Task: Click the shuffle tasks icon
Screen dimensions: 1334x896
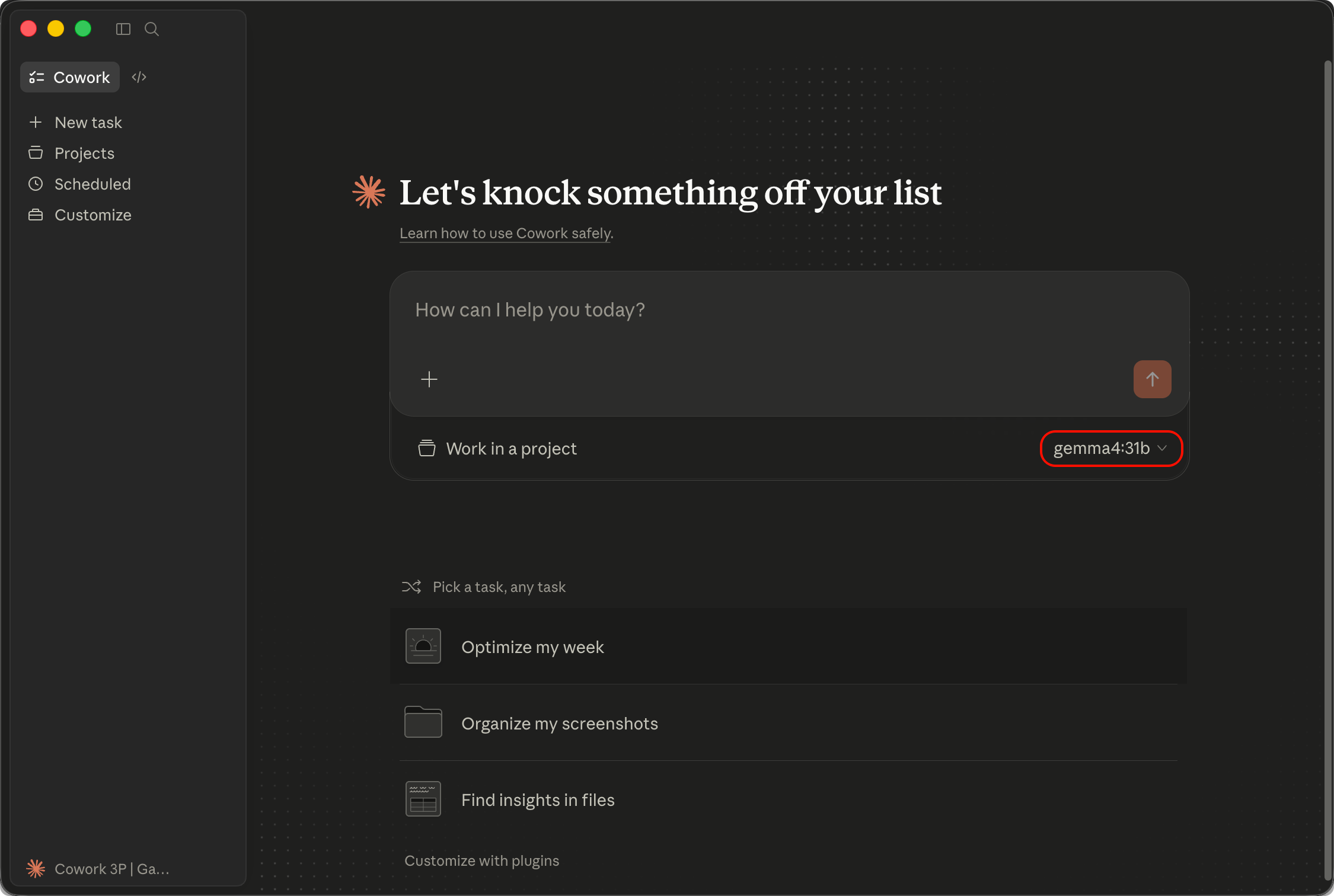Action: click(411, 587)
